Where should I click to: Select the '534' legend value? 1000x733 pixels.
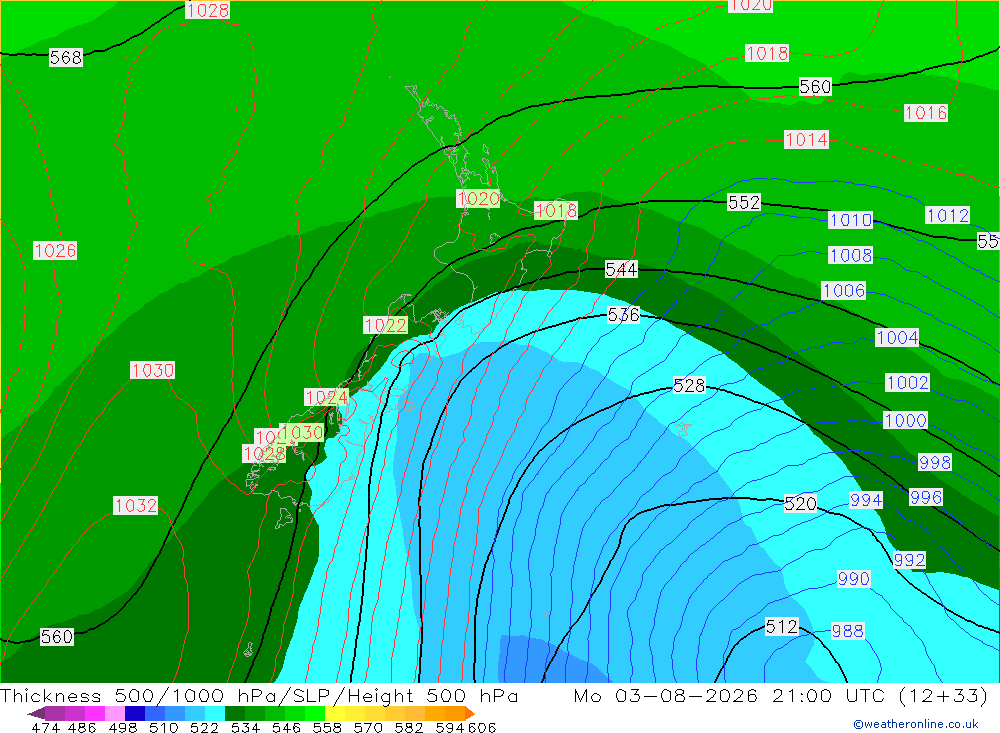click(x=245, y=727)
